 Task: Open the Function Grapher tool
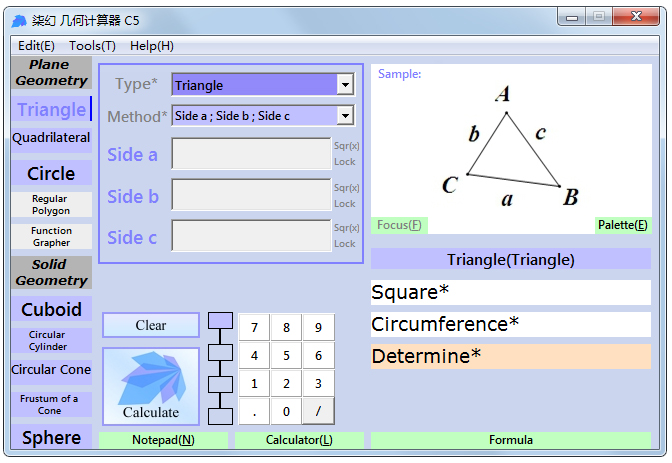point(51,237)
